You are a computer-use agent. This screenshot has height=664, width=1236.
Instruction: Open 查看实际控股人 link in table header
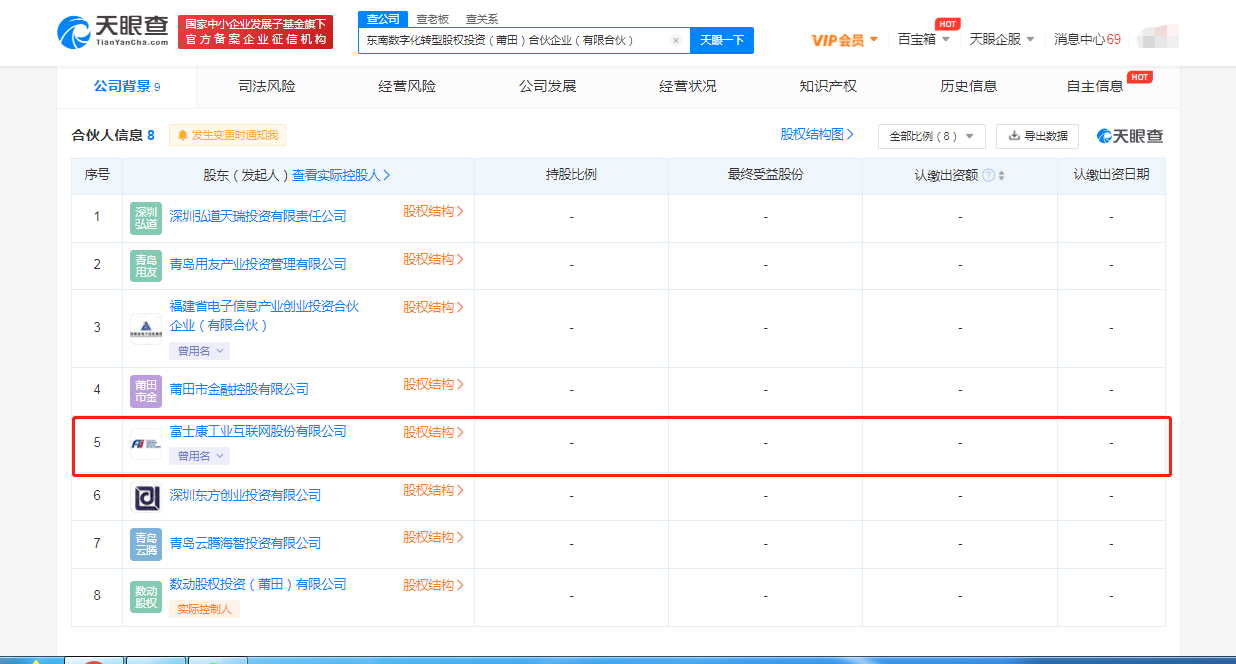pyautogui.click(x=341, y=175)
